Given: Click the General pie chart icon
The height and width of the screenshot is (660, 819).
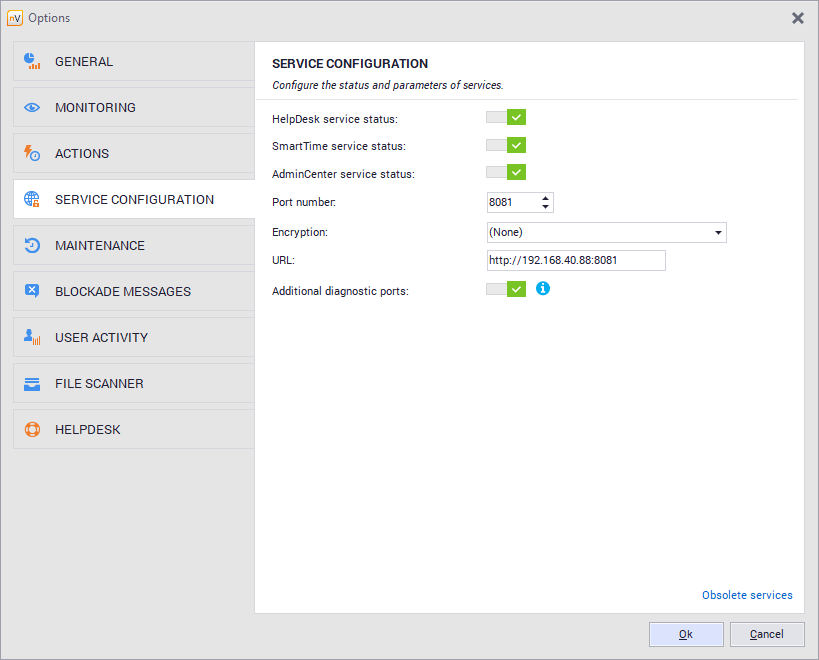Looking at the screenshot, I should click(32, 62).
